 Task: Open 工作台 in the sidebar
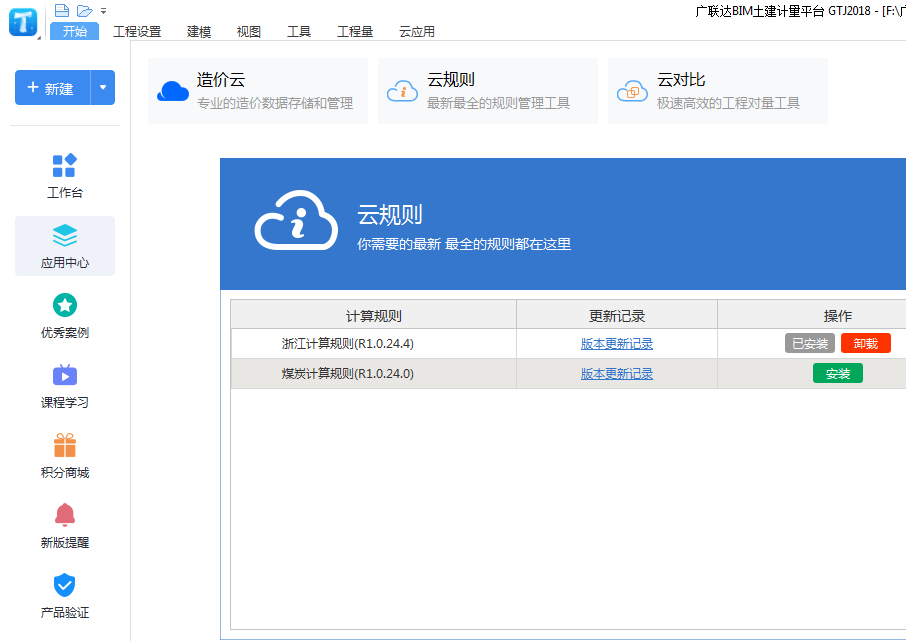pyautogui.click(x=65, y=176)
